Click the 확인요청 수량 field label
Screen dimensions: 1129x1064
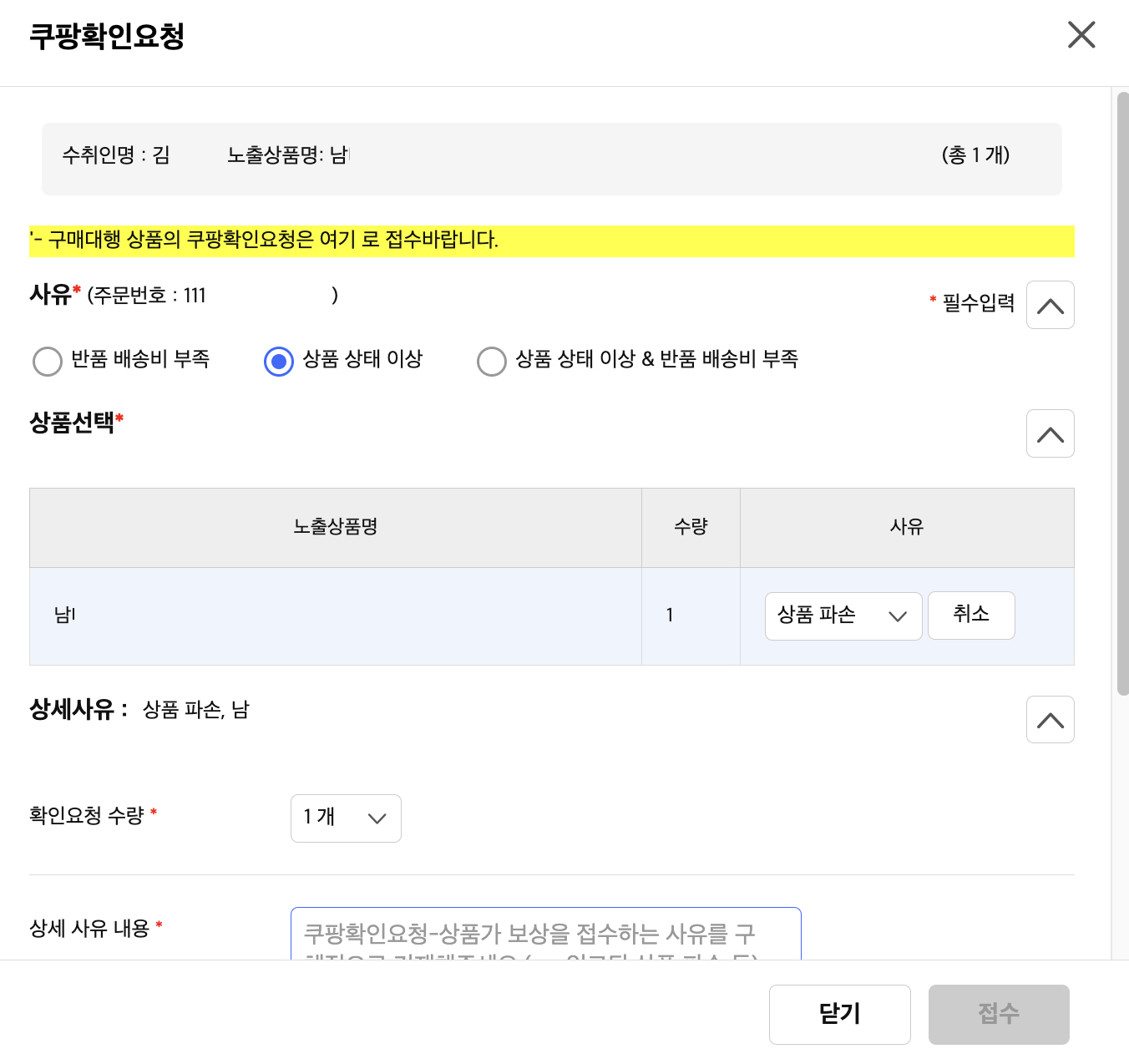[x=87, y=816]
